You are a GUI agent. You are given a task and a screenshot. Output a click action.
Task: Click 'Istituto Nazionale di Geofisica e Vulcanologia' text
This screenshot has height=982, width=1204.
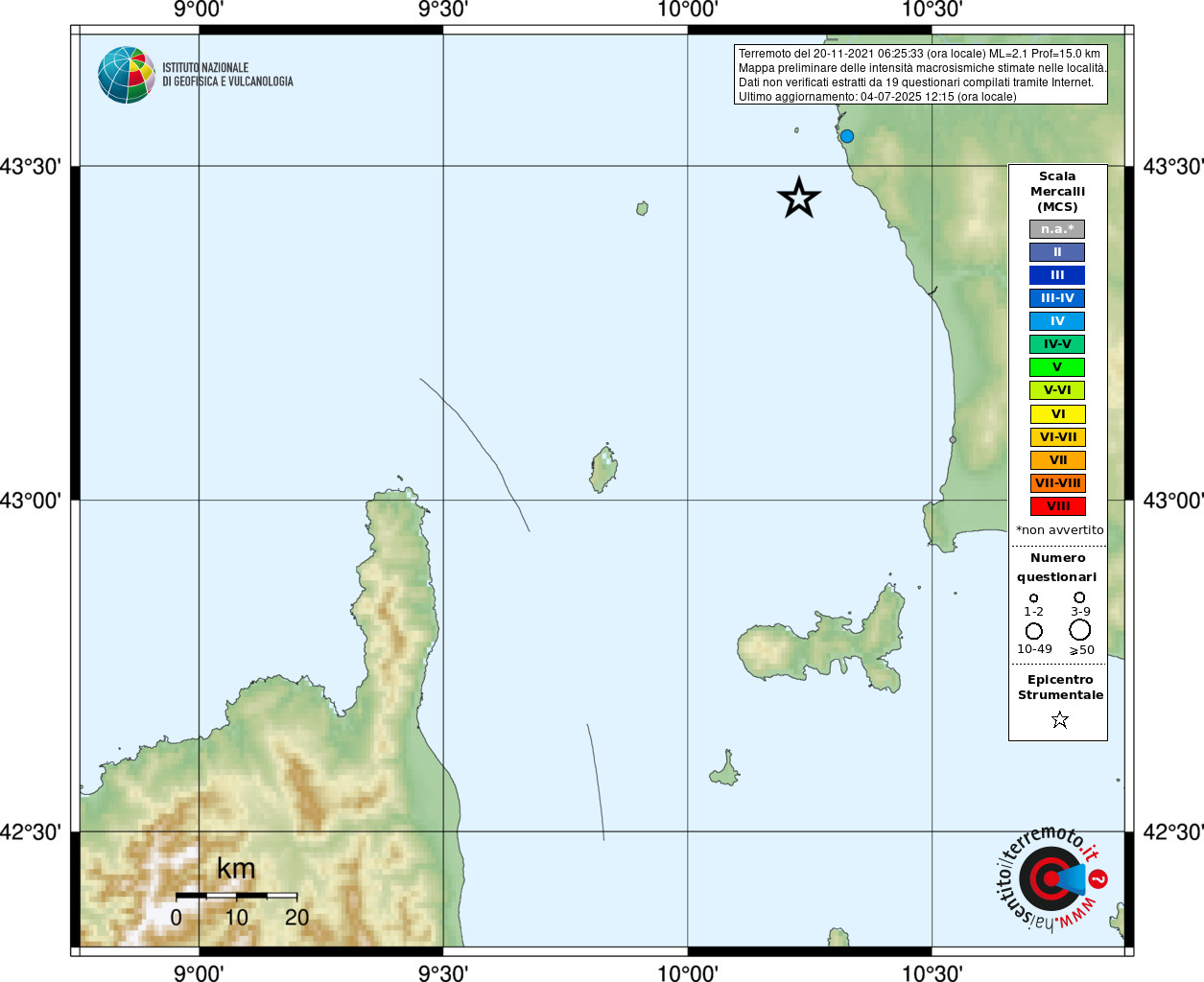pyautogui.click(x=227, y=75)
